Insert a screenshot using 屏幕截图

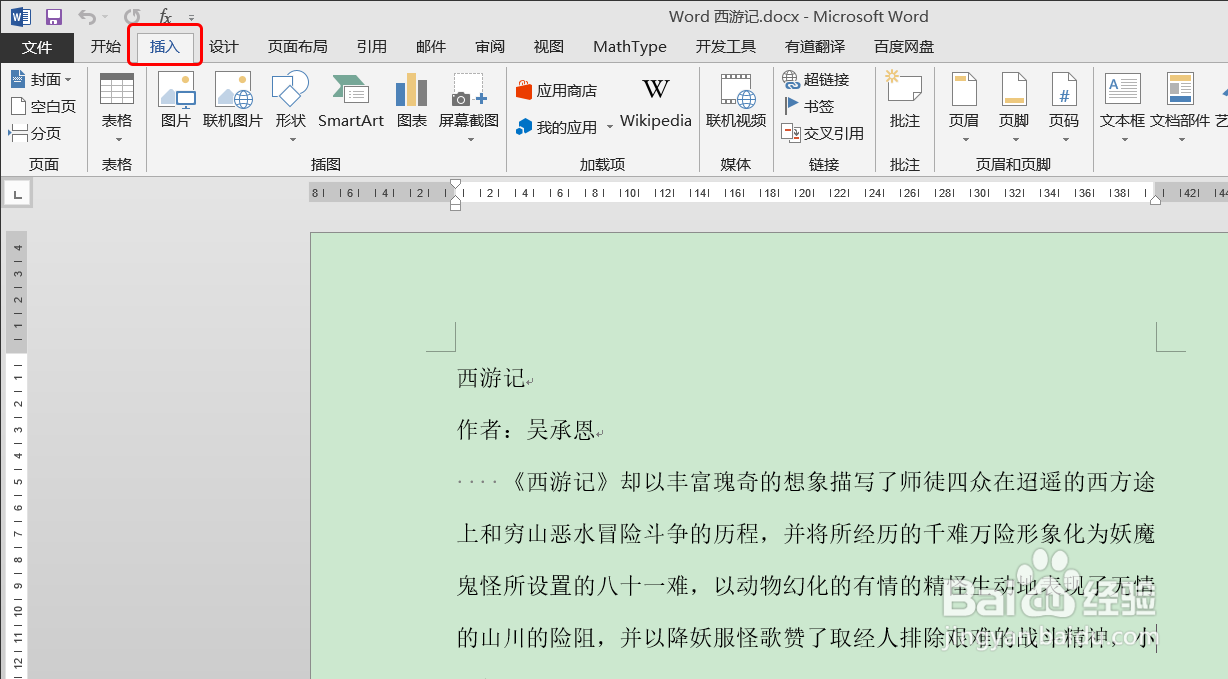[462, 100]
